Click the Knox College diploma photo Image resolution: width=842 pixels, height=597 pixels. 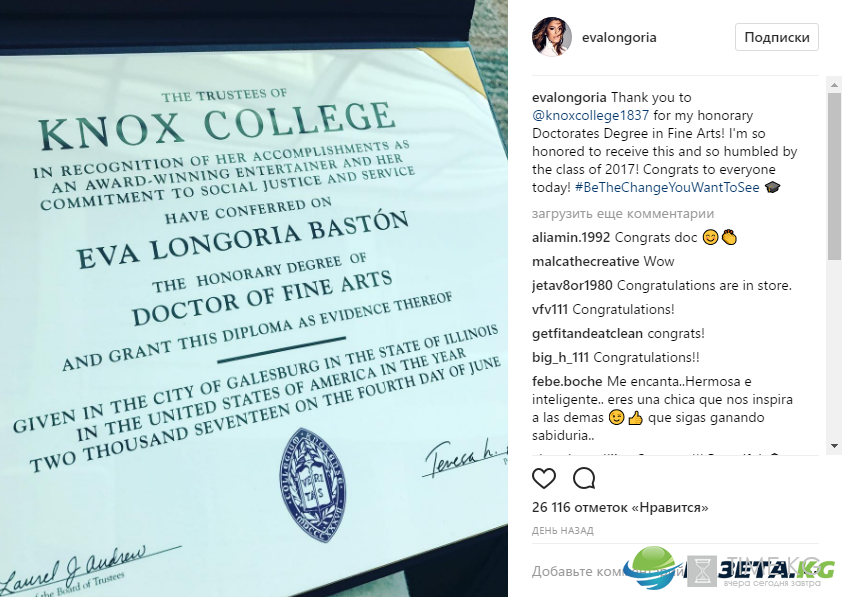pyautogui.click(x=253, y=298)
